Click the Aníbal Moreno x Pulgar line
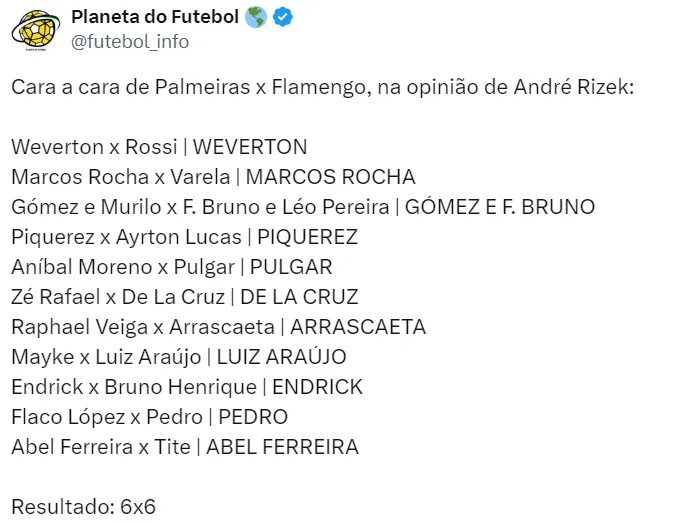The height and width of the screenshot is (524, 694). (171, 267)
